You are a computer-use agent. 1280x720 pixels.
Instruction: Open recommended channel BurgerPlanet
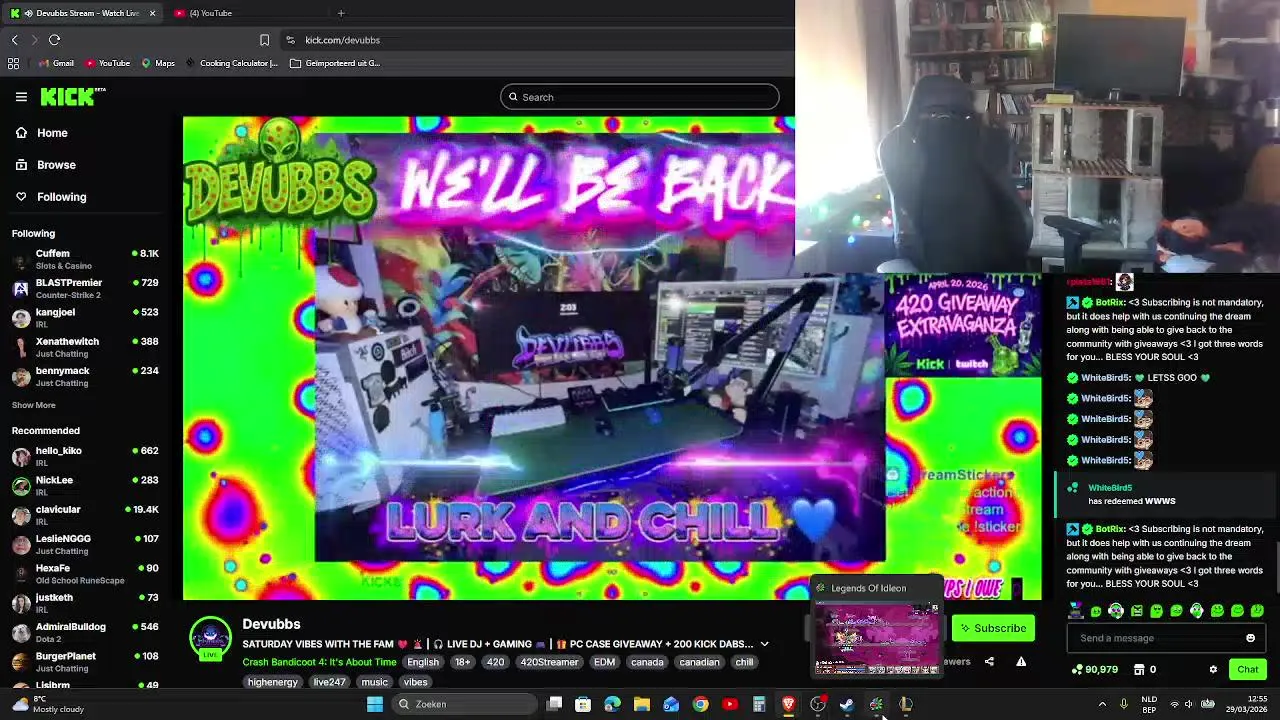click(86, 661)
